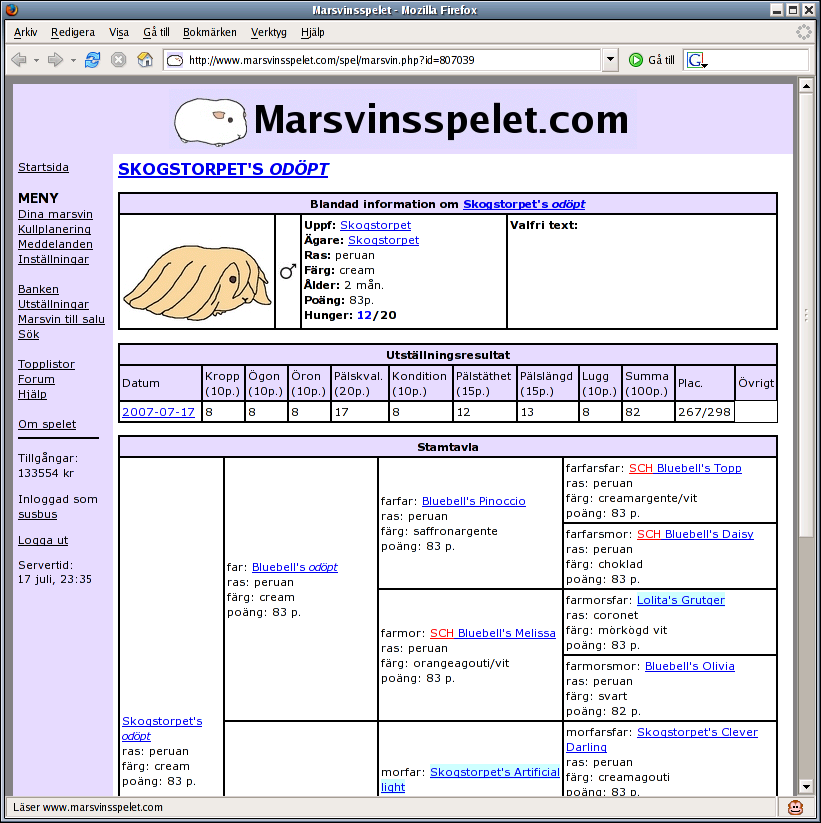Click the monkey icon in the status bar
The width and height of the screenshot is (821, 823).
pos(796,807)
